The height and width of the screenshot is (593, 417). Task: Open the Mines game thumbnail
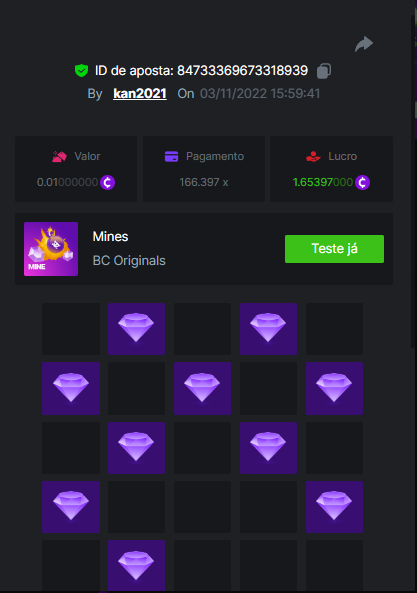51,249
